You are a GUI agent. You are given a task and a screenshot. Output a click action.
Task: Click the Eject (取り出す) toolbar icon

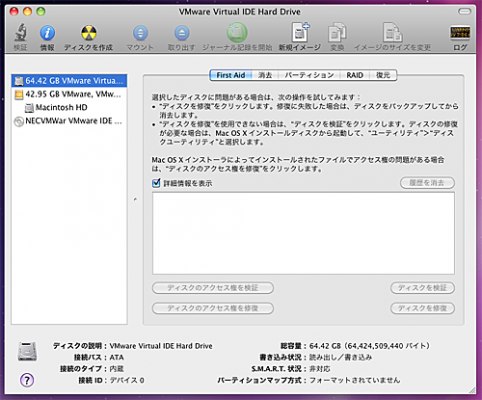click(x=182, y=33)
